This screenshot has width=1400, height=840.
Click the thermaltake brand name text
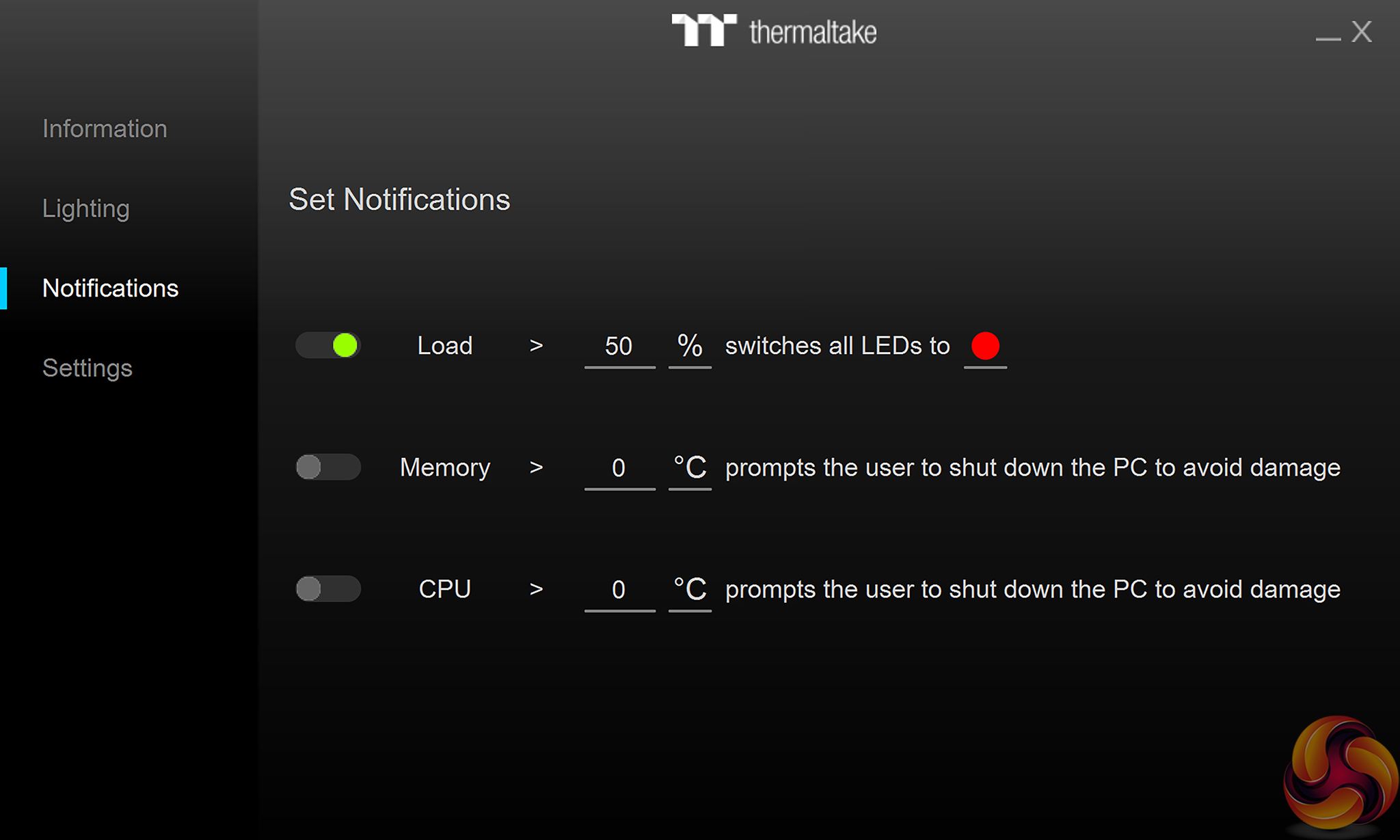813,32
